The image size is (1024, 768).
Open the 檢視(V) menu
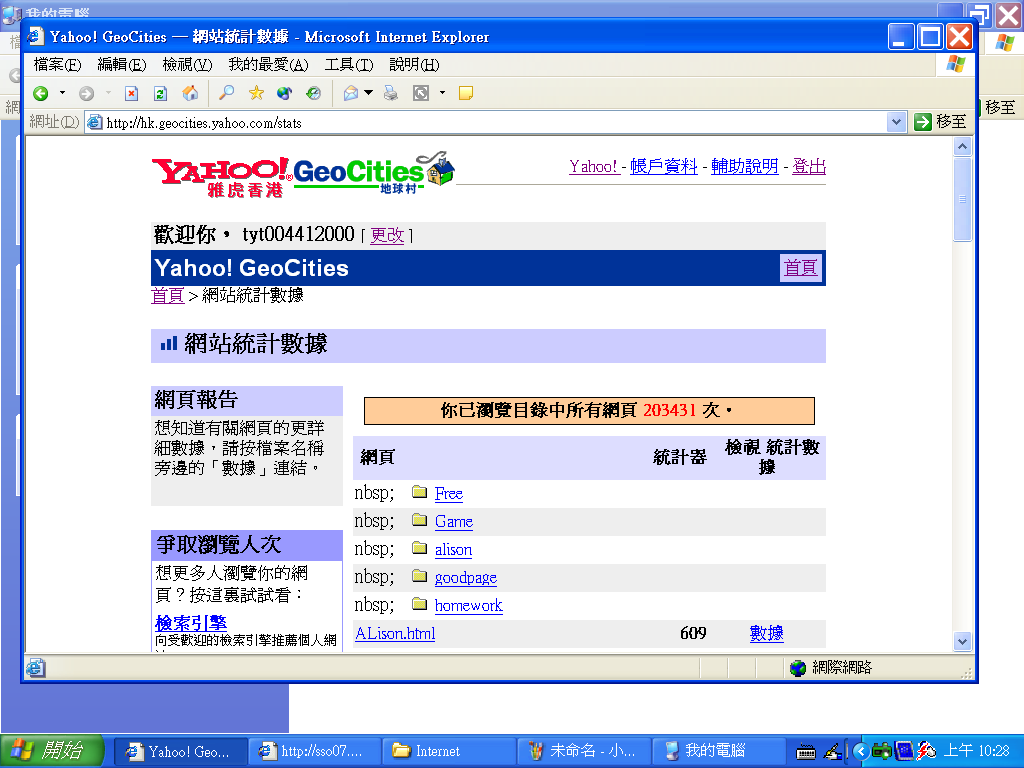click(x=187, y=65)
